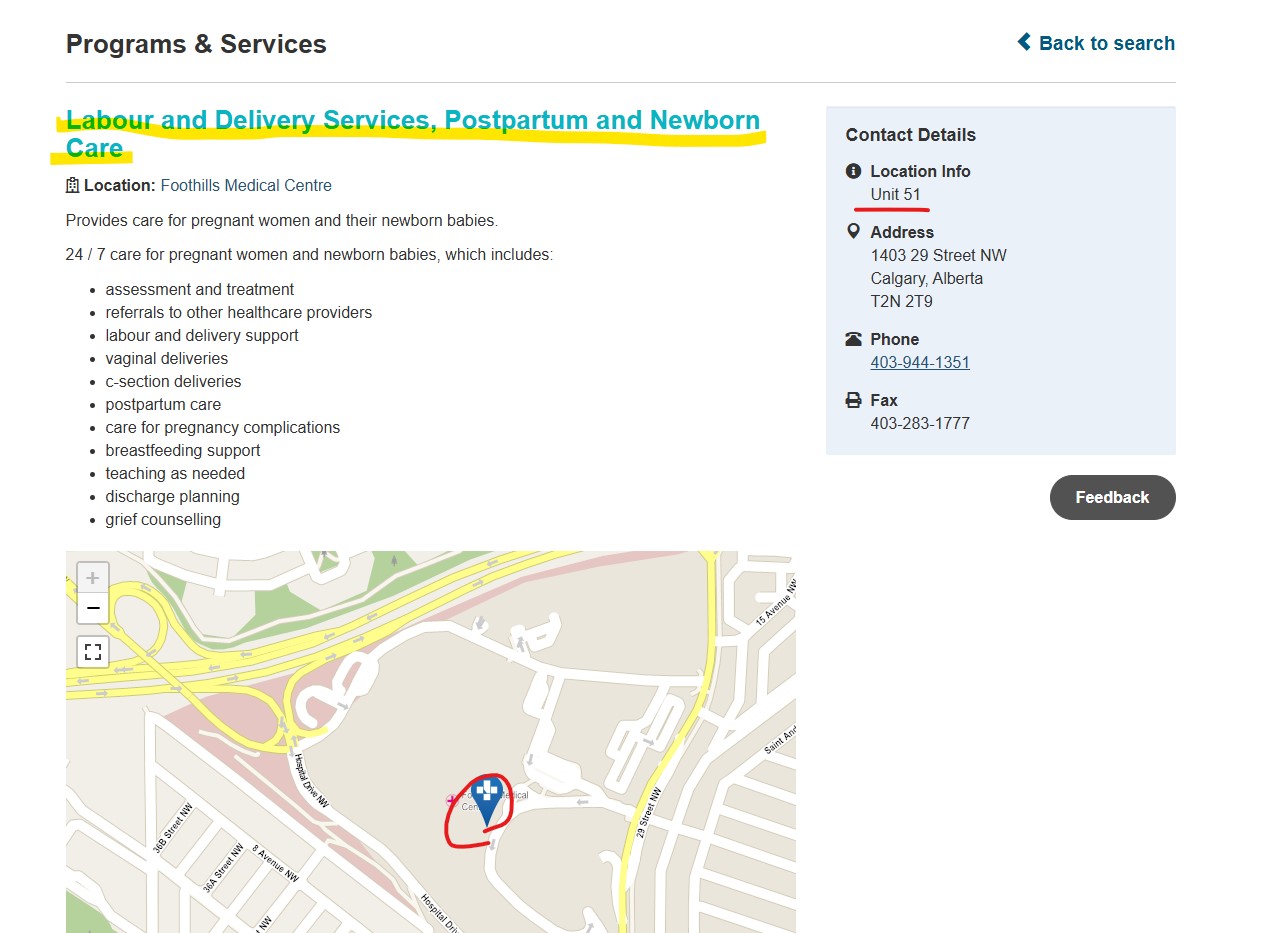Screen dimensions: 1269x933
Task: Click the back chevron beside Back to search
Action: click(x=1023, y=42)
